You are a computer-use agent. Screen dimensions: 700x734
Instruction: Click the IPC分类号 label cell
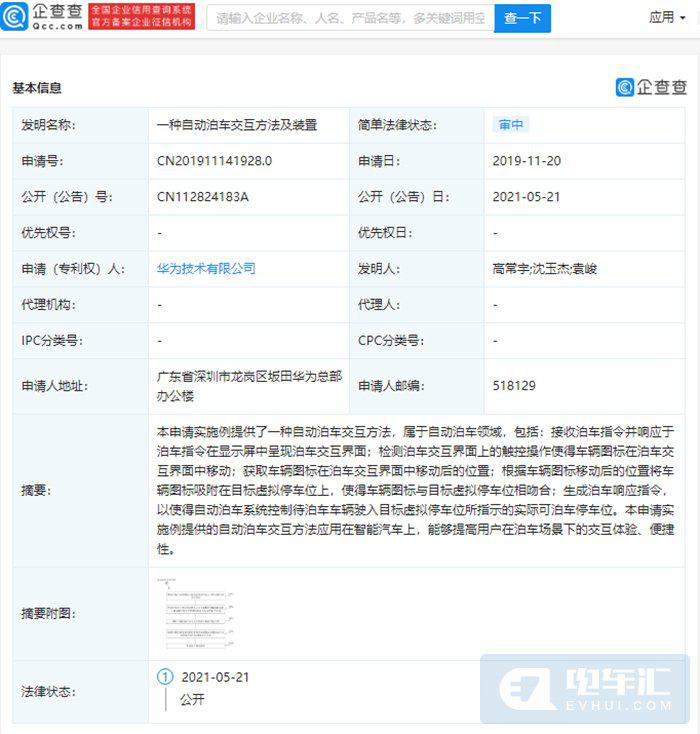pyautogui.click(x=81, y=341)
